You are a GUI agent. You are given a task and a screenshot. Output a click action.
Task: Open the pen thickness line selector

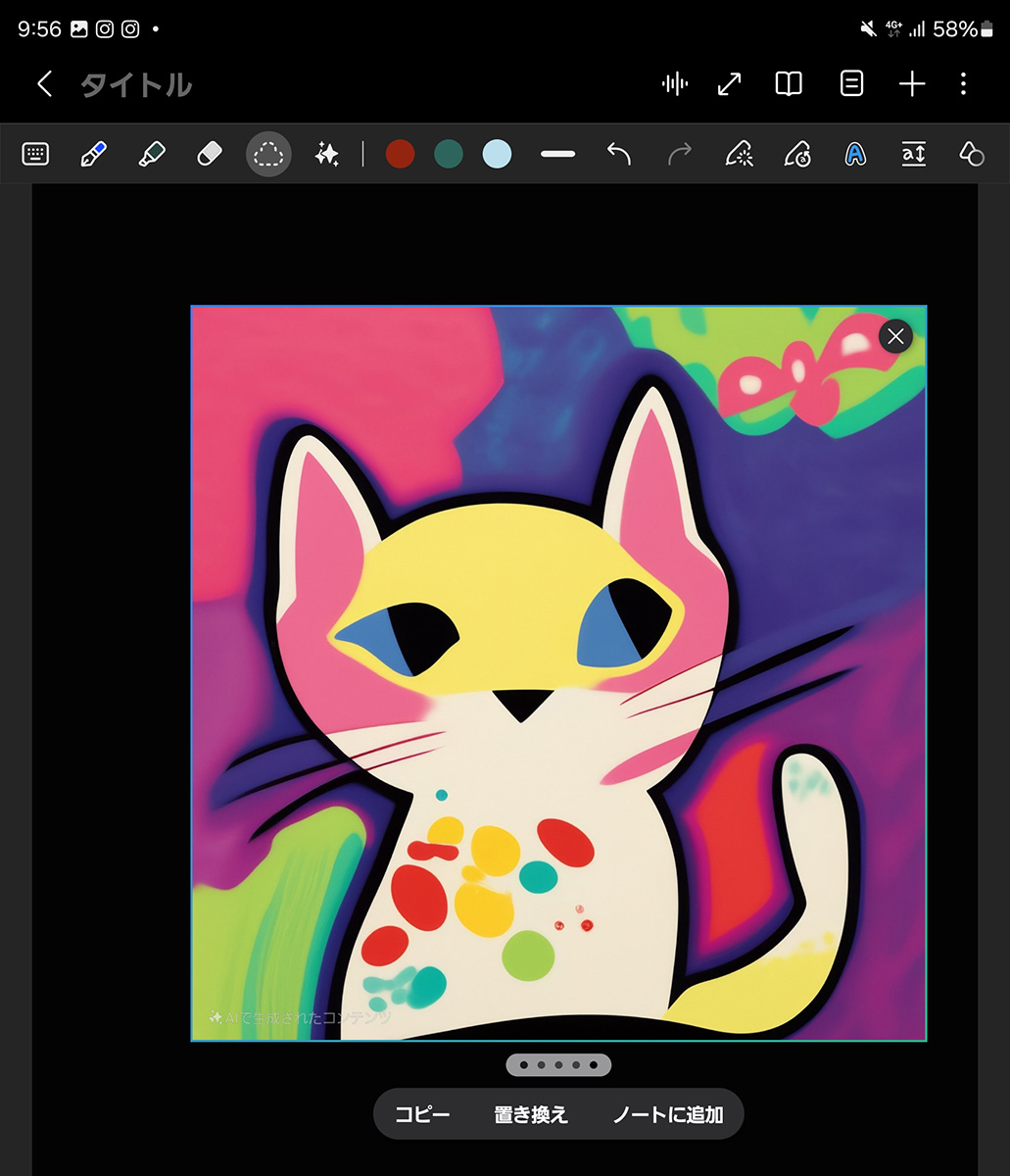pyautogui.click(x=557, y=154)
